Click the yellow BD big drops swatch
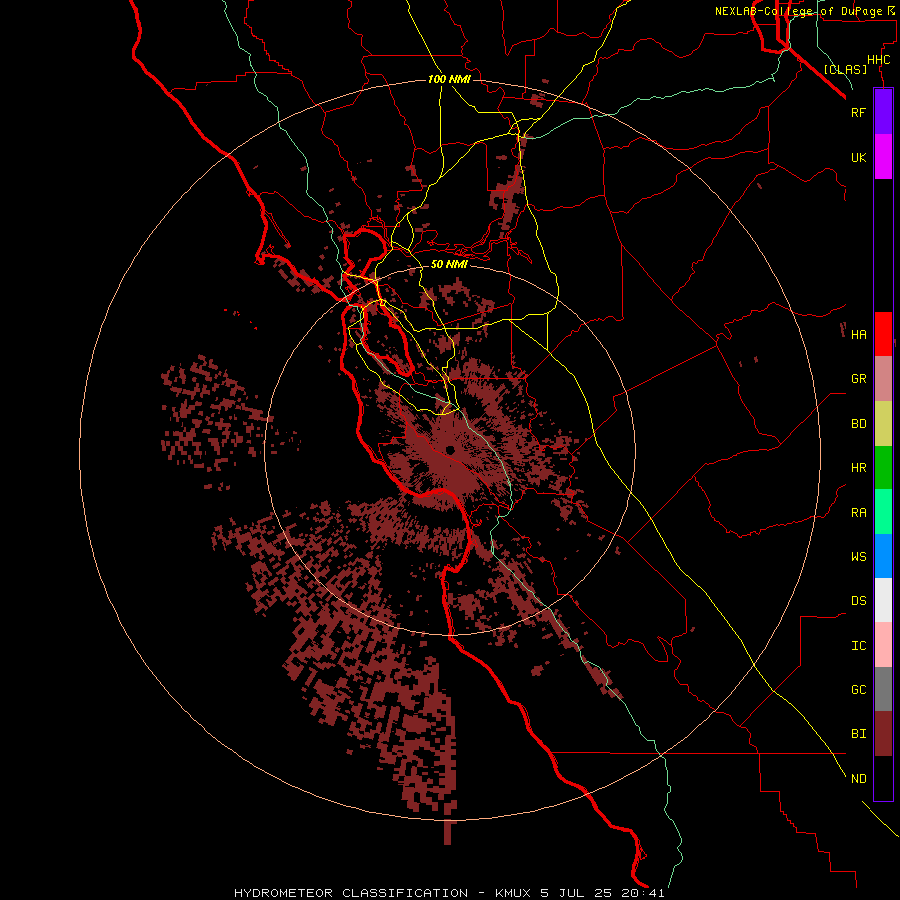This screenshot has width=900, height=900. [883, 424]
